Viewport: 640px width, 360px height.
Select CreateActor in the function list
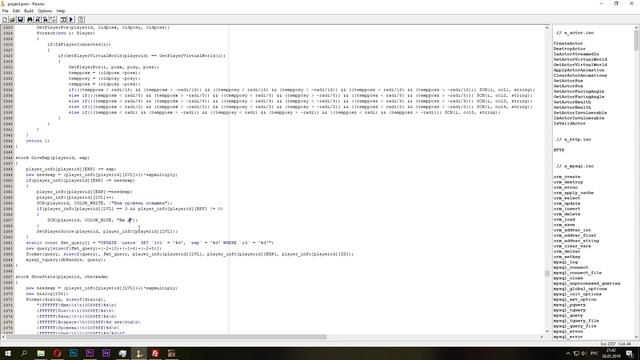coord(568,43)
